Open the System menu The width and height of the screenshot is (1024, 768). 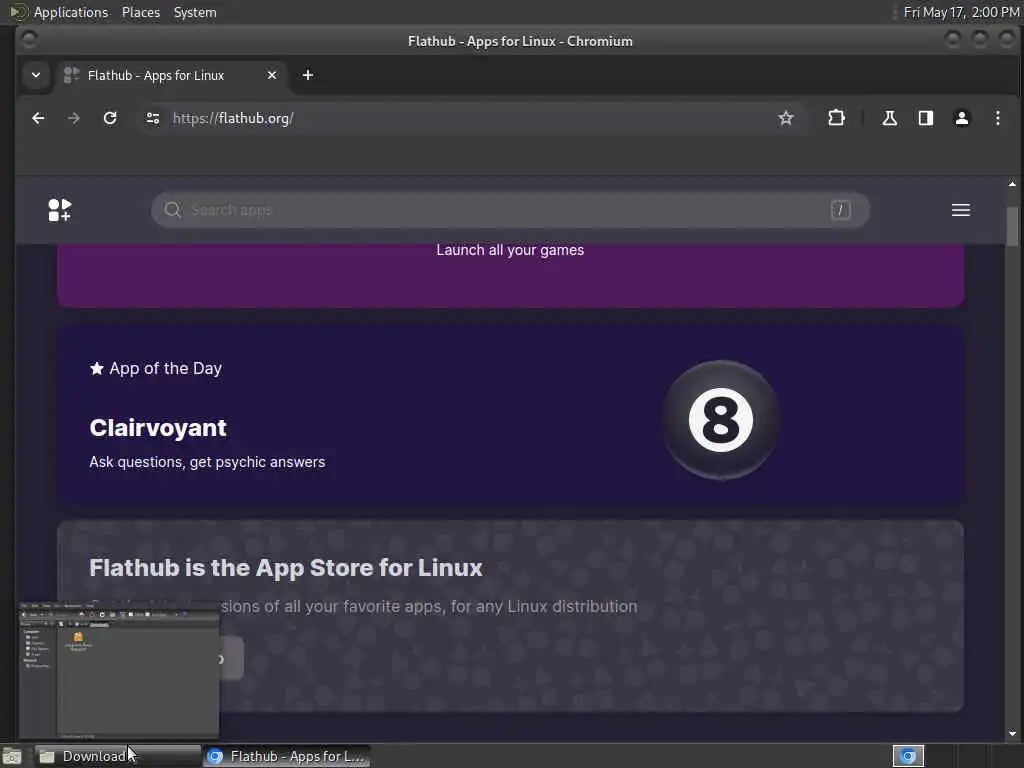195,12
